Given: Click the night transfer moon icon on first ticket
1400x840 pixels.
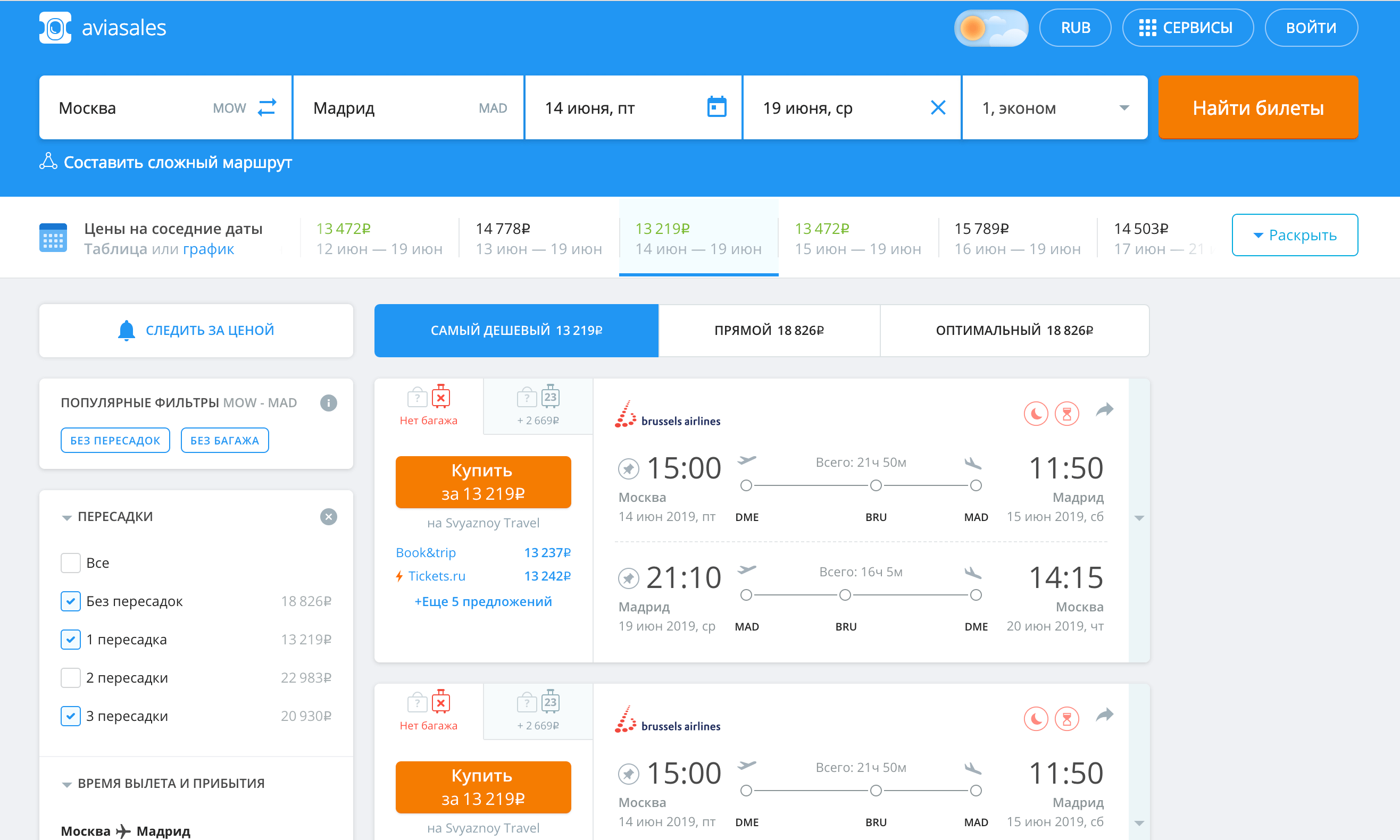Looking at the screenshot, I should [1036, 414].
